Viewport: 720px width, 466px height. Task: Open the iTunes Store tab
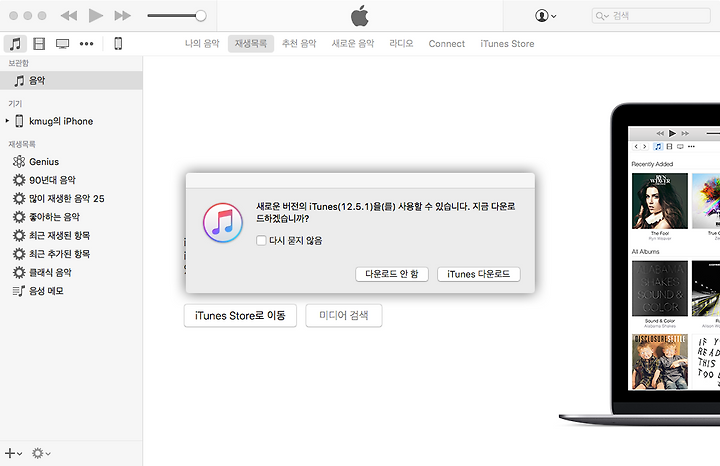click(x=507, y=44)
